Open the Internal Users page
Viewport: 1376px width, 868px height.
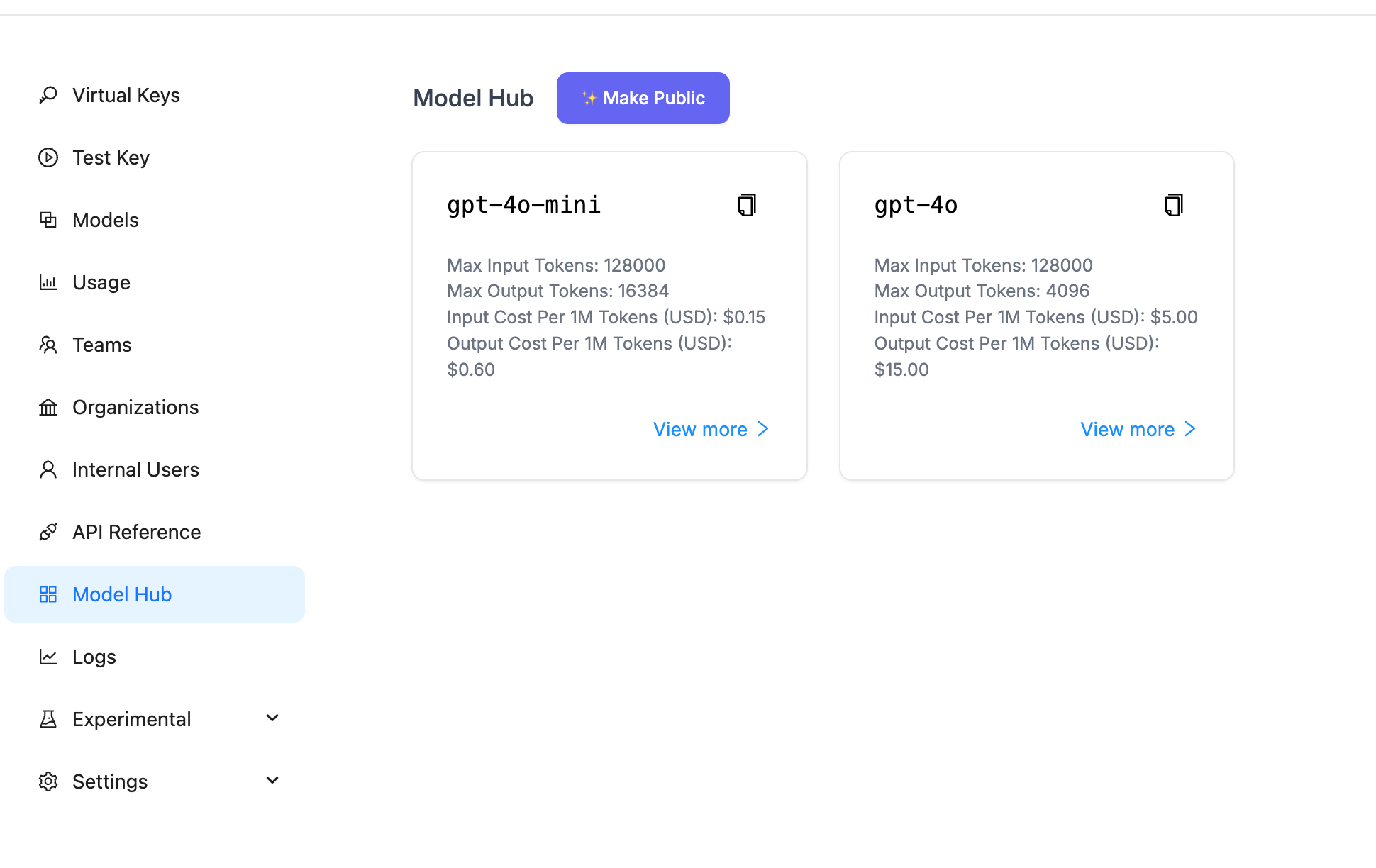pyautogui.click(x=135, y=469)
